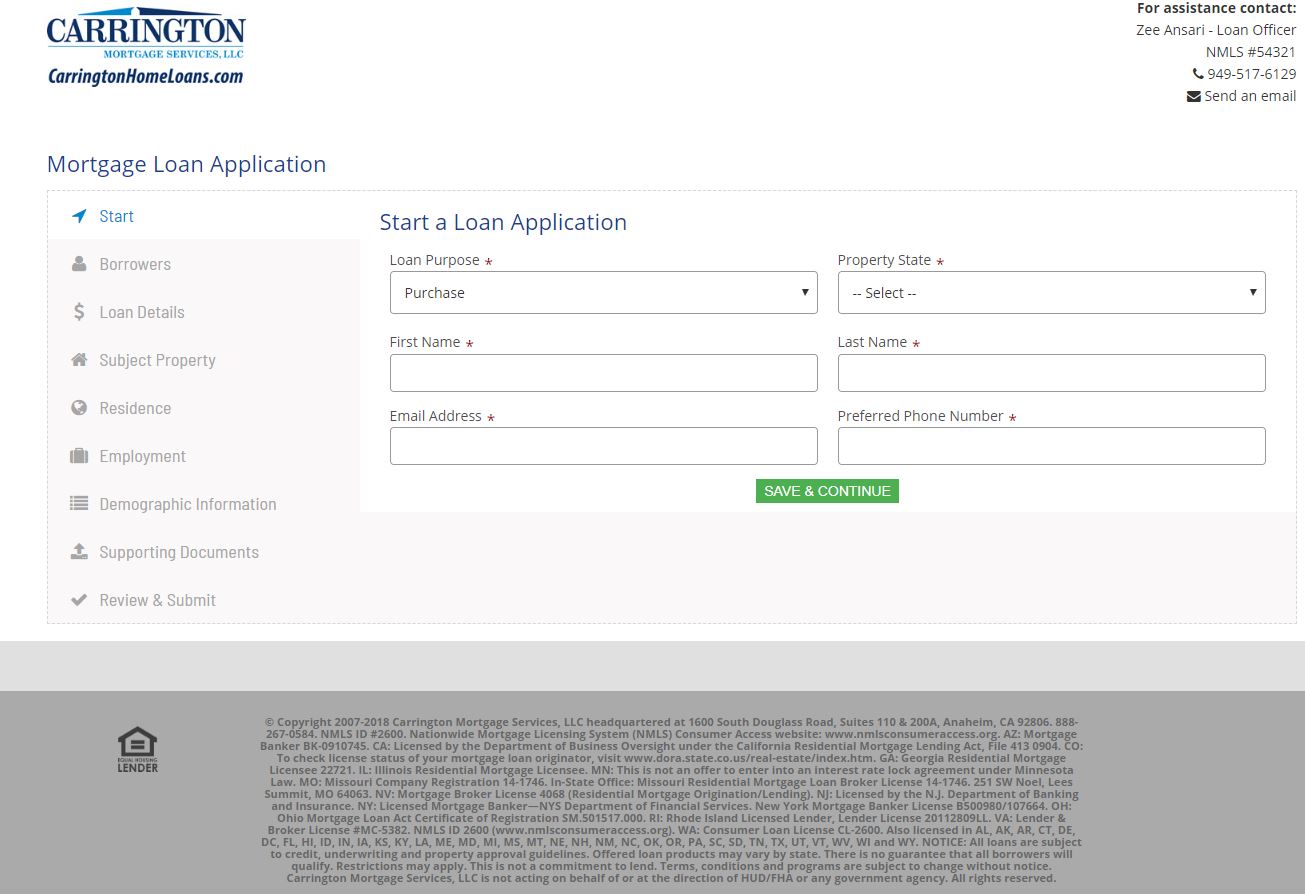Focus the Email Address field

(603, 446)
